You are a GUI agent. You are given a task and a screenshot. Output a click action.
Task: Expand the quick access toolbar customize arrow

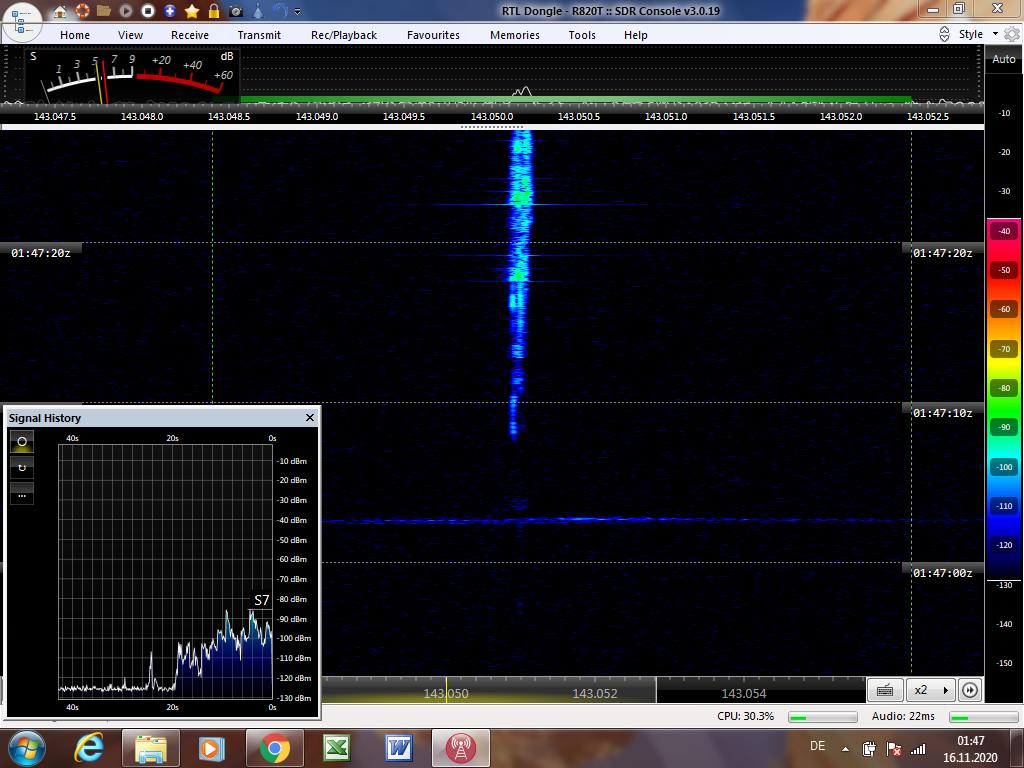coord(298,11)
